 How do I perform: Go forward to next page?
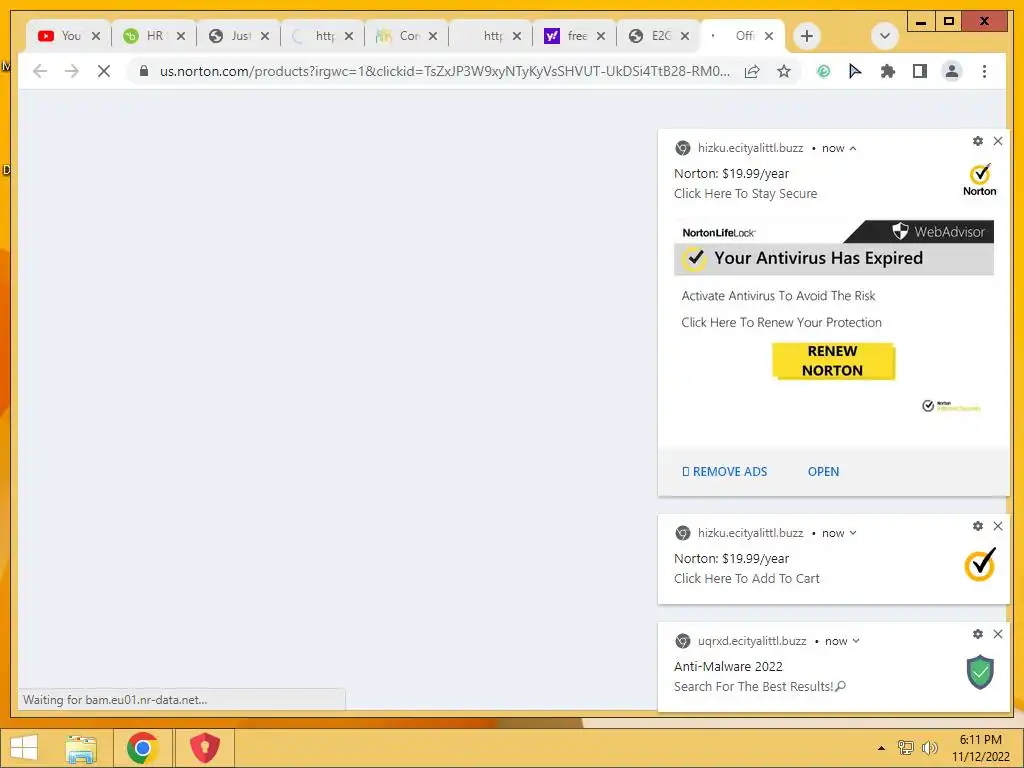click(x=72, y=71)
